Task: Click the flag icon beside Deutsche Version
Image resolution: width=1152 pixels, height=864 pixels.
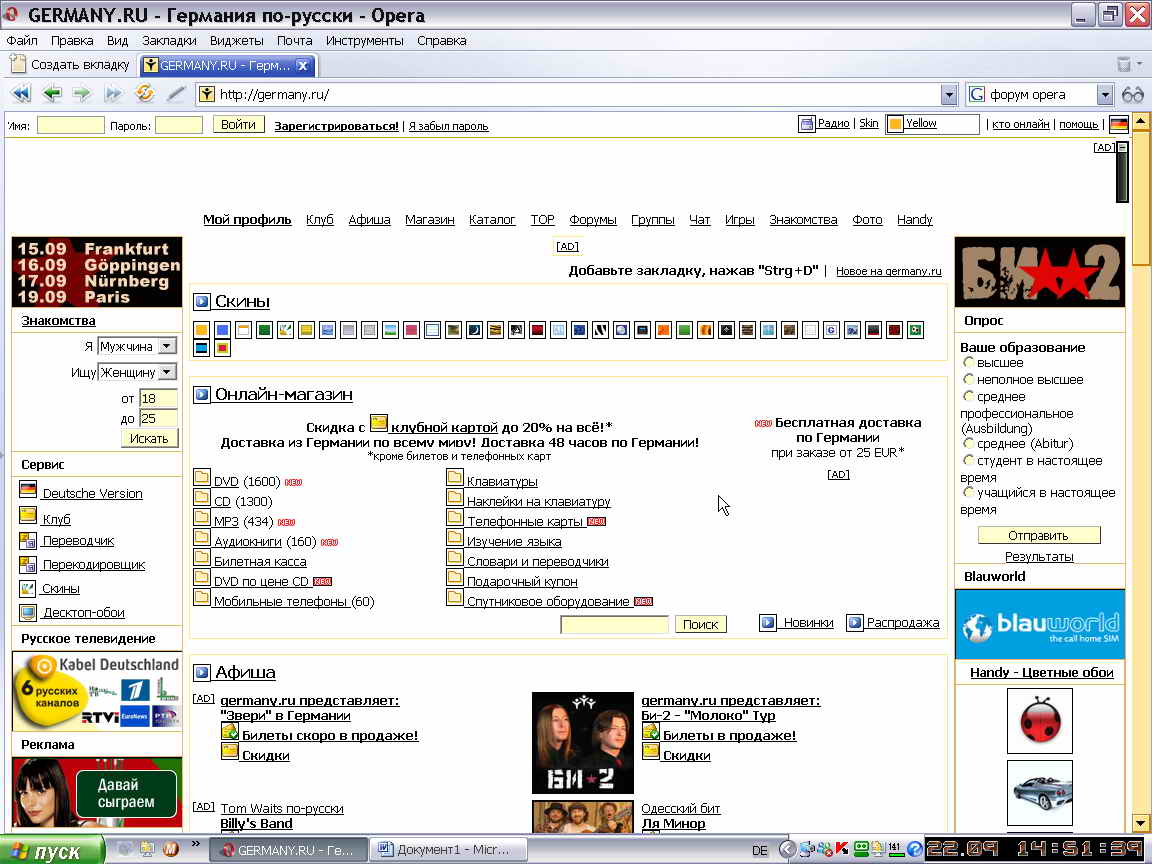Action: click(x=28, y=489)
